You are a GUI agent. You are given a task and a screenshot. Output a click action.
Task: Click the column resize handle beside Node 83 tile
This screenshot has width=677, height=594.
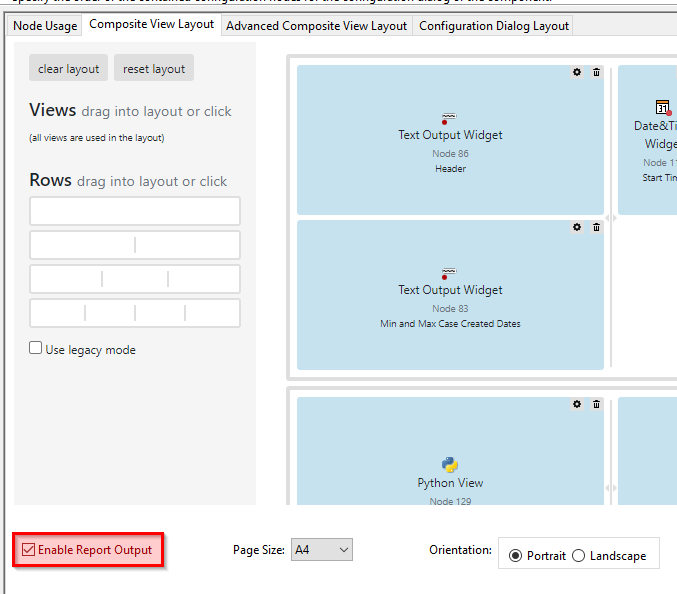click(611, 218)
